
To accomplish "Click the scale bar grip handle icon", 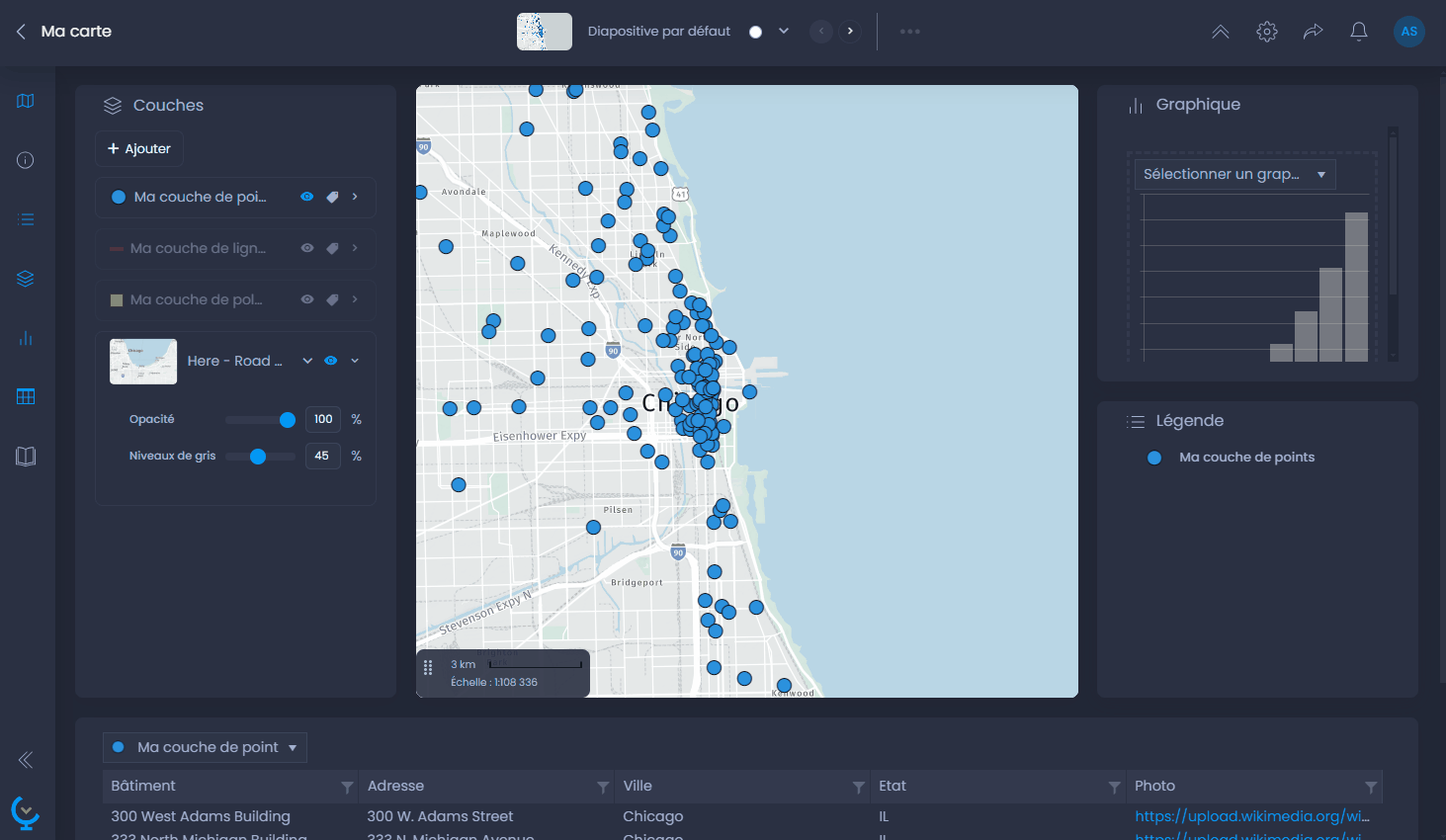I will point(428,668).
